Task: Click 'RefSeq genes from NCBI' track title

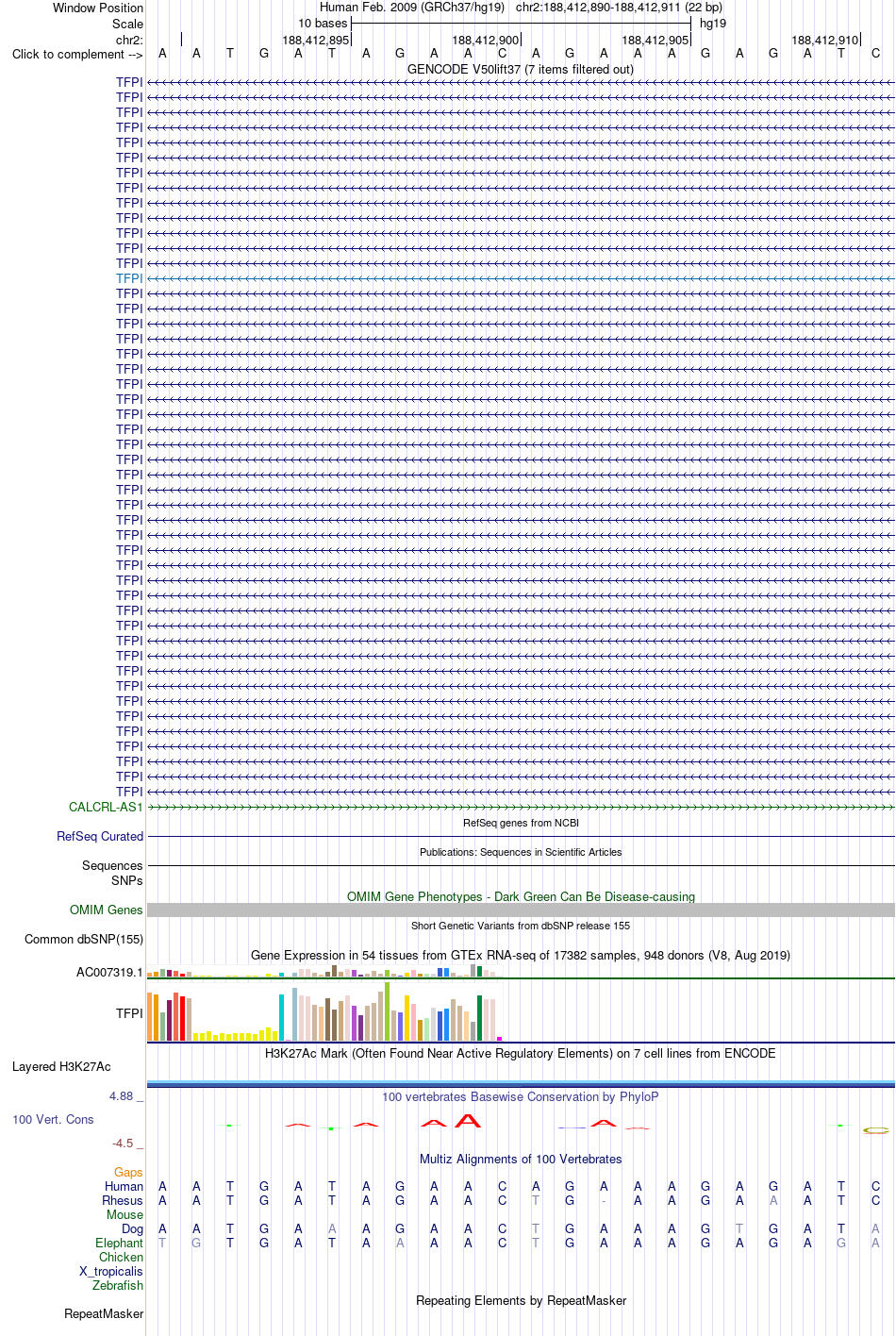Action: 521,823
